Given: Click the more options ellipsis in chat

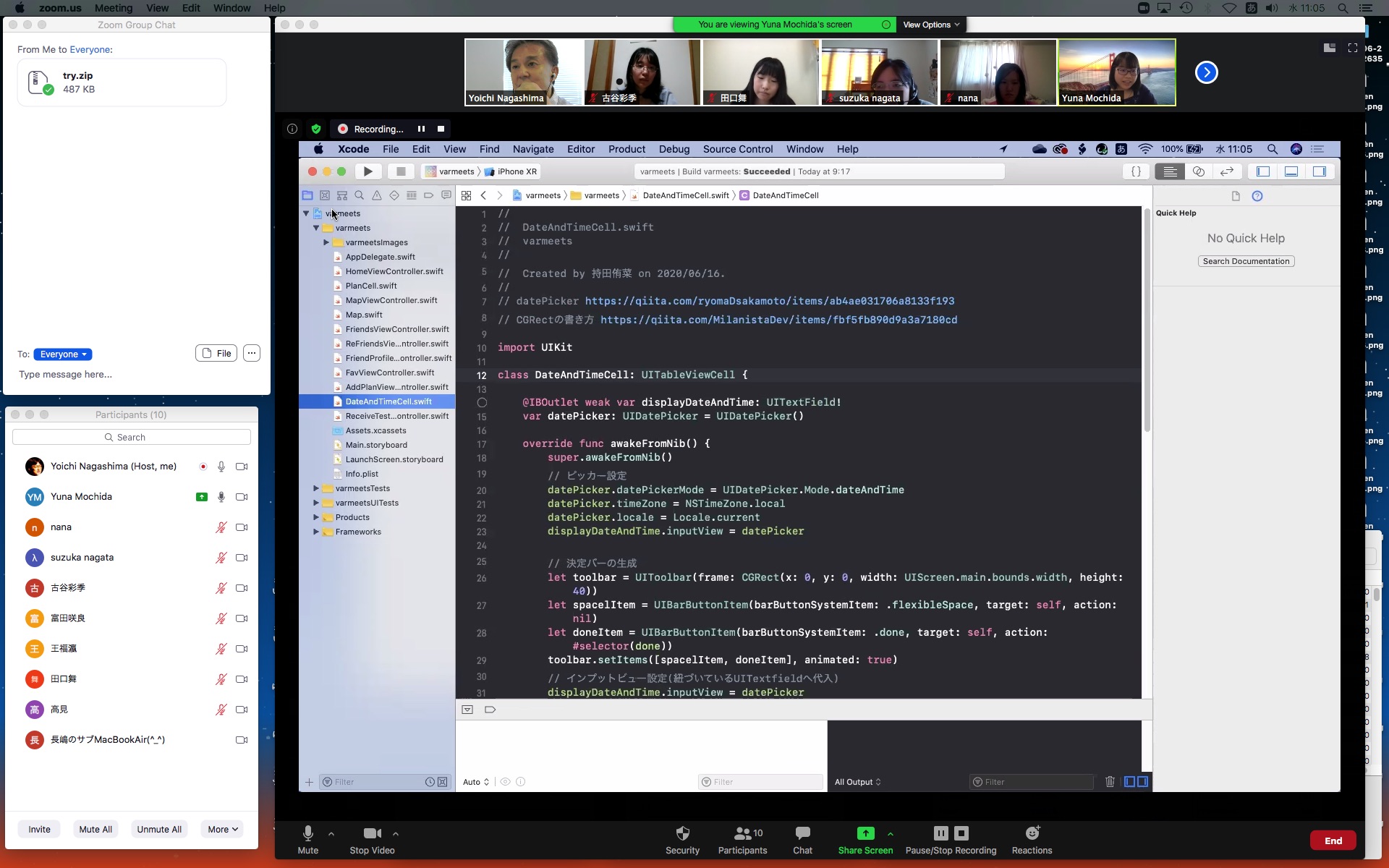Looking at the screenshot, I should (x=251, y=353).
